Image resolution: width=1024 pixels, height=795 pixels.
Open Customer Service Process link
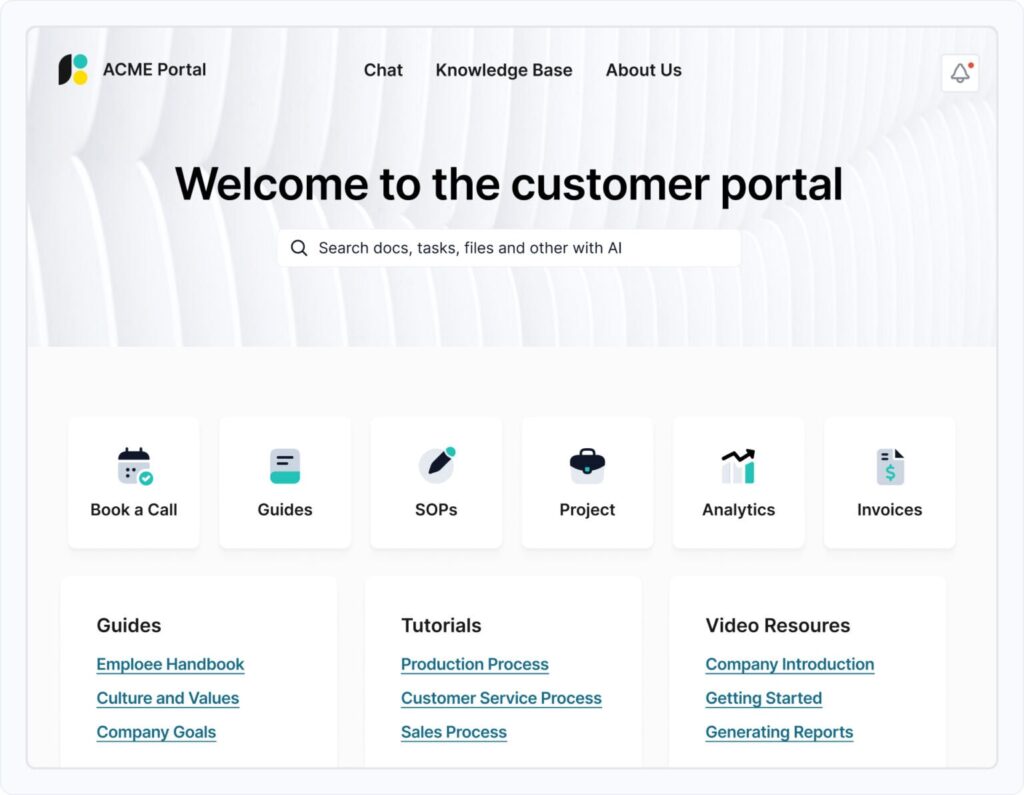(x=501, y=698)
